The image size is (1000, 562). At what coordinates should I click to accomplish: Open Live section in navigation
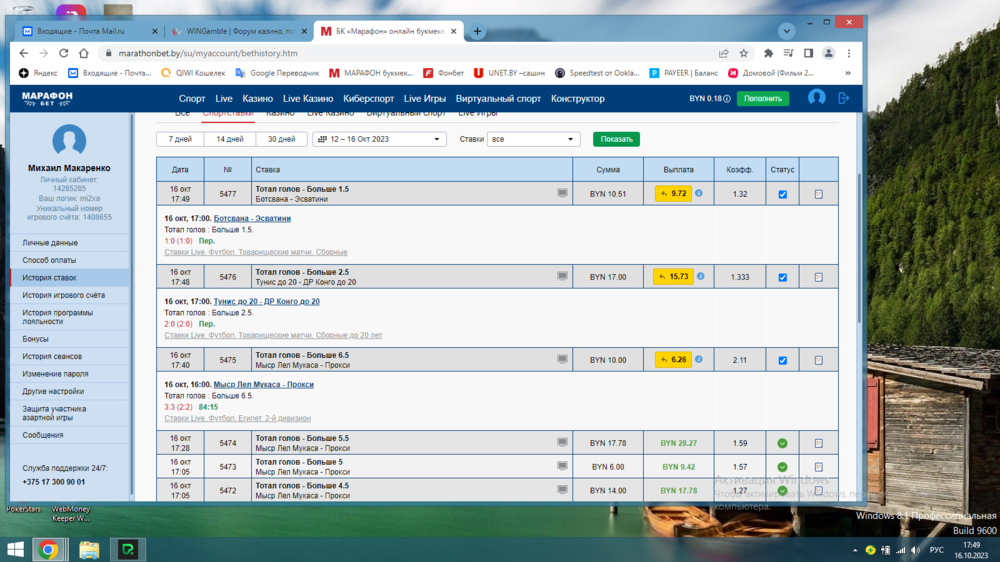[224, 99]
